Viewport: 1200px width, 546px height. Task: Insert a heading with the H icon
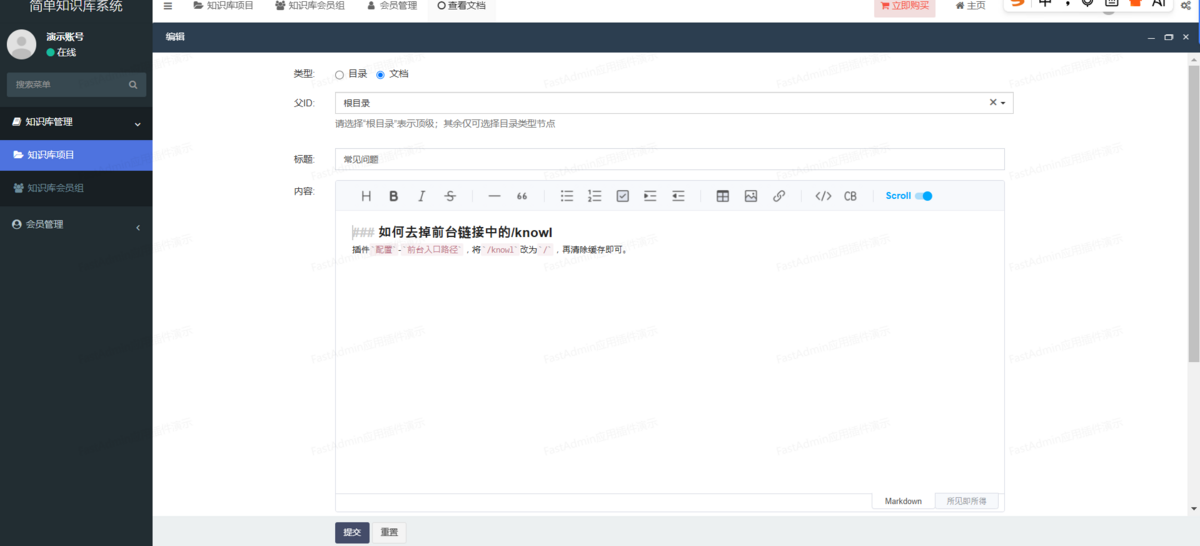(366, 196)
